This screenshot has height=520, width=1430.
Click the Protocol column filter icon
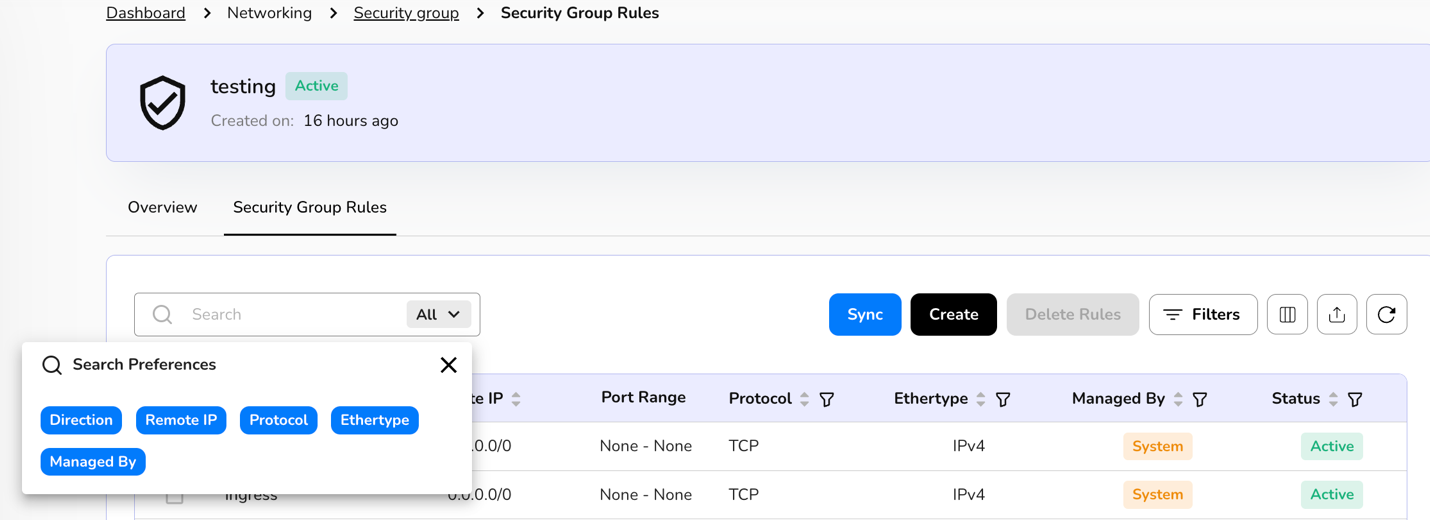click(827, 399)
